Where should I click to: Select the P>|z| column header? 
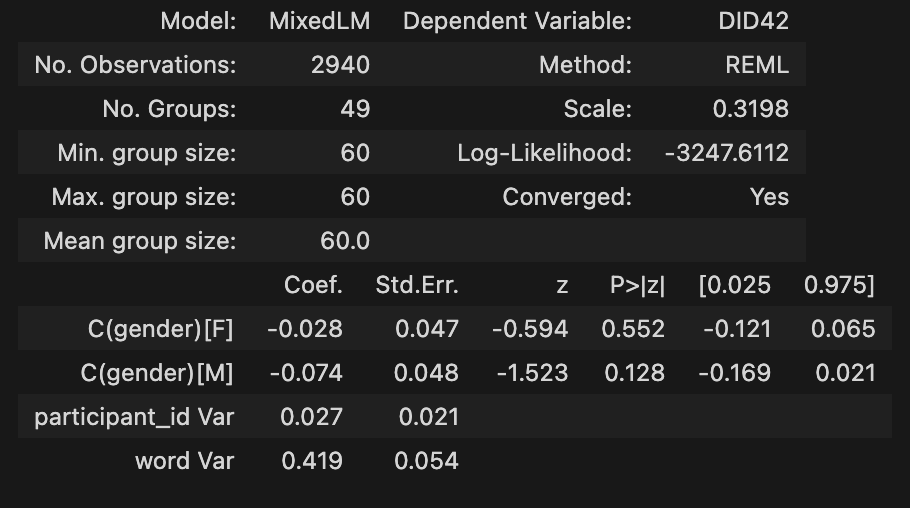coord(637,285)
